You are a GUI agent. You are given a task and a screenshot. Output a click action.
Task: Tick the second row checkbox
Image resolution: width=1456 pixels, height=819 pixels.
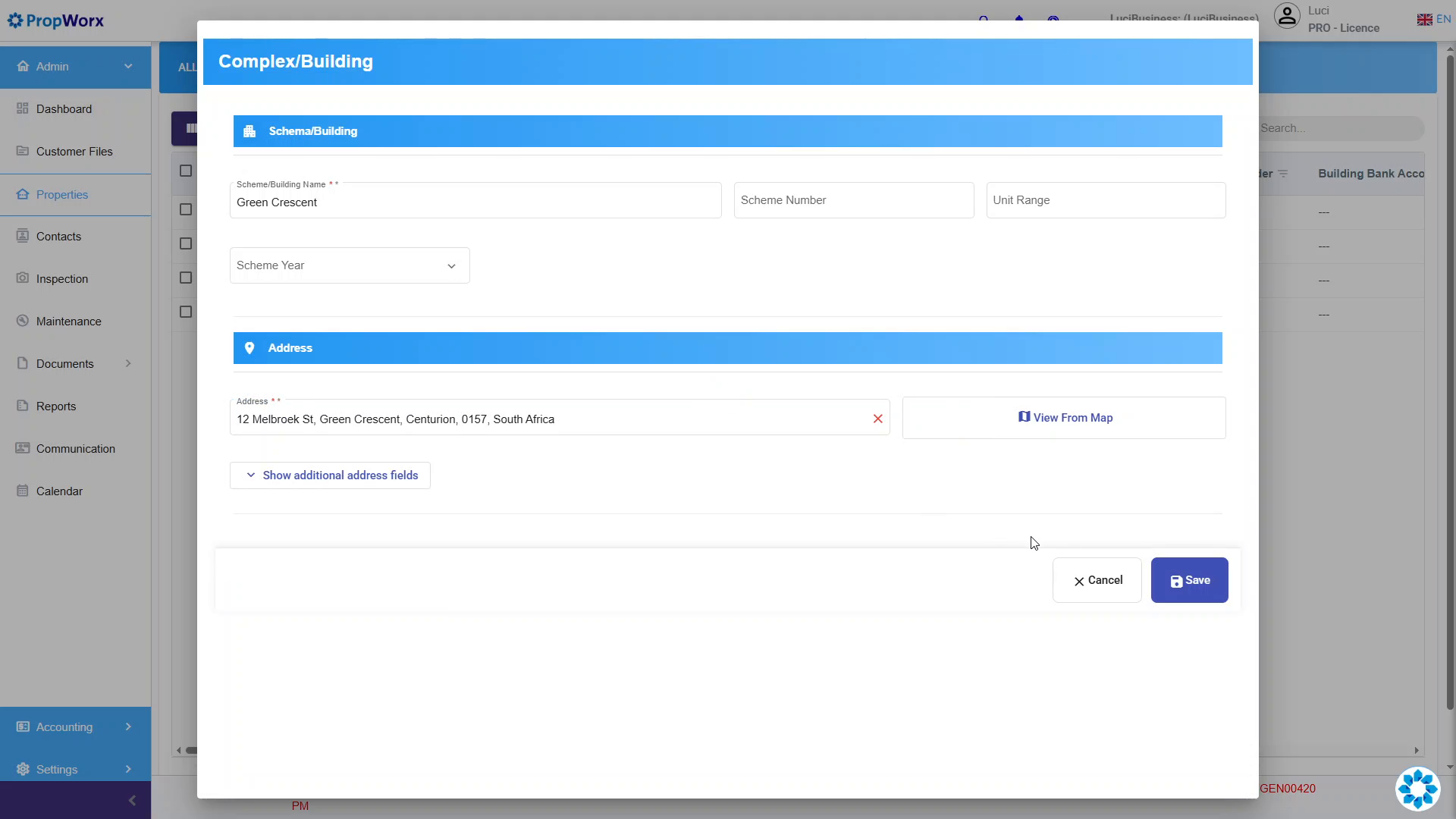point(186,243)
